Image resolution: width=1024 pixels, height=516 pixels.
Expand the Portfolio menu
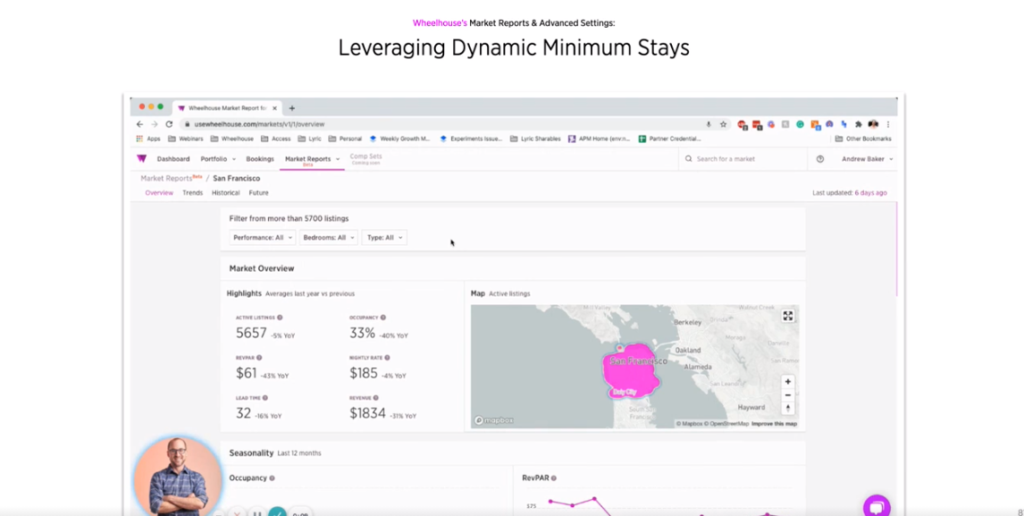point(217,159)
